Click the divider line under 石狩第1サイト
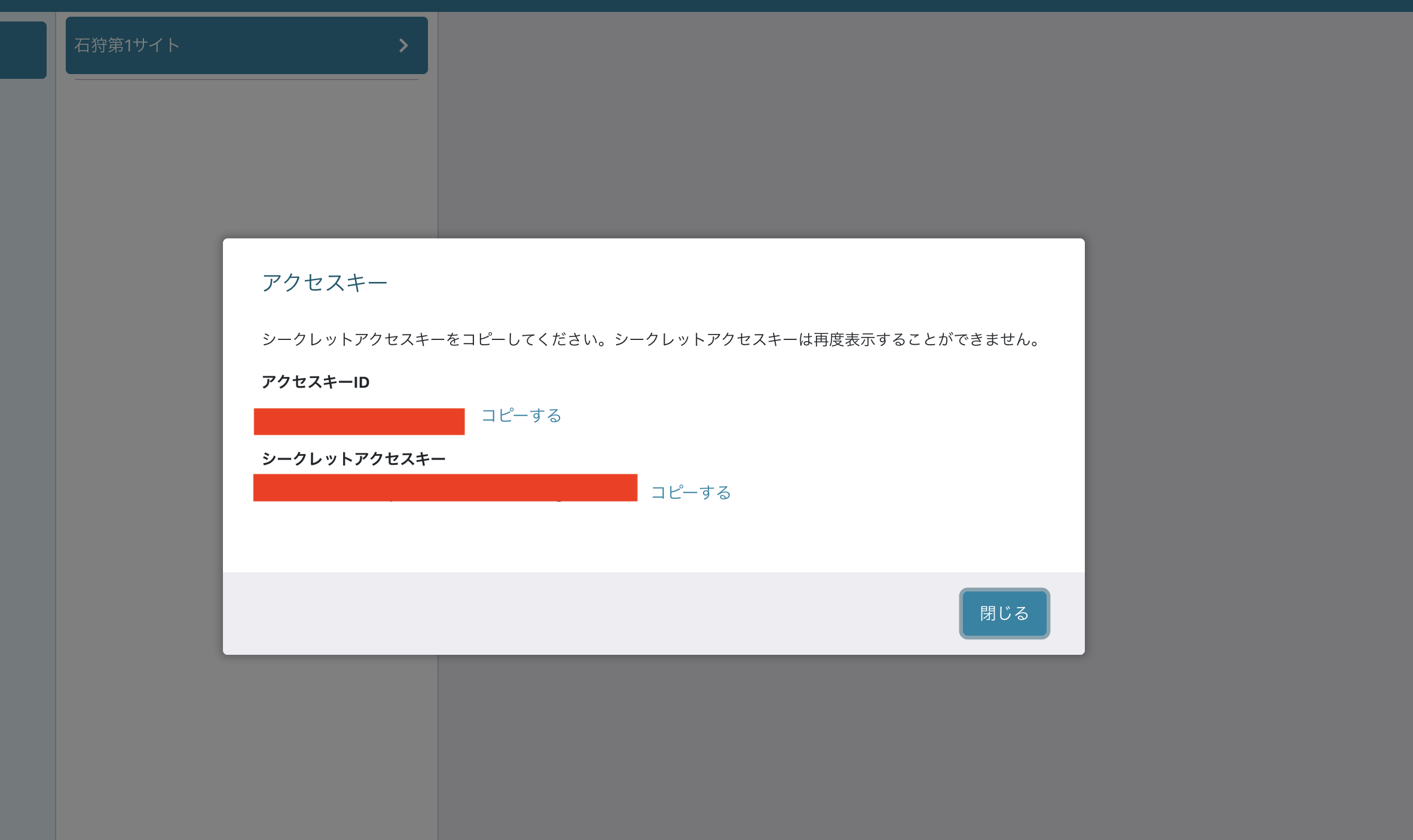 click(x=246, y=79)
